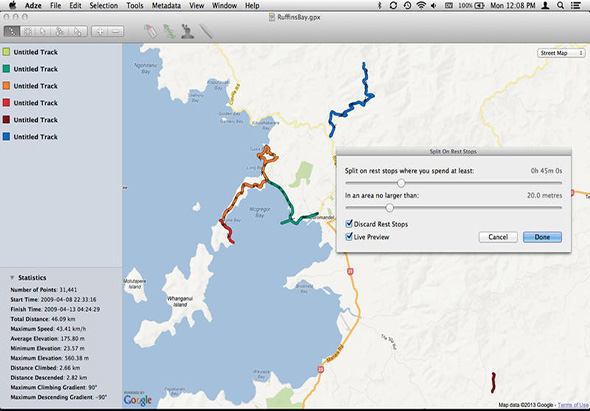Open the user account menu icon
Image resolution: width=590 pixels, height=411 pixels.
[x=545, y=5]
